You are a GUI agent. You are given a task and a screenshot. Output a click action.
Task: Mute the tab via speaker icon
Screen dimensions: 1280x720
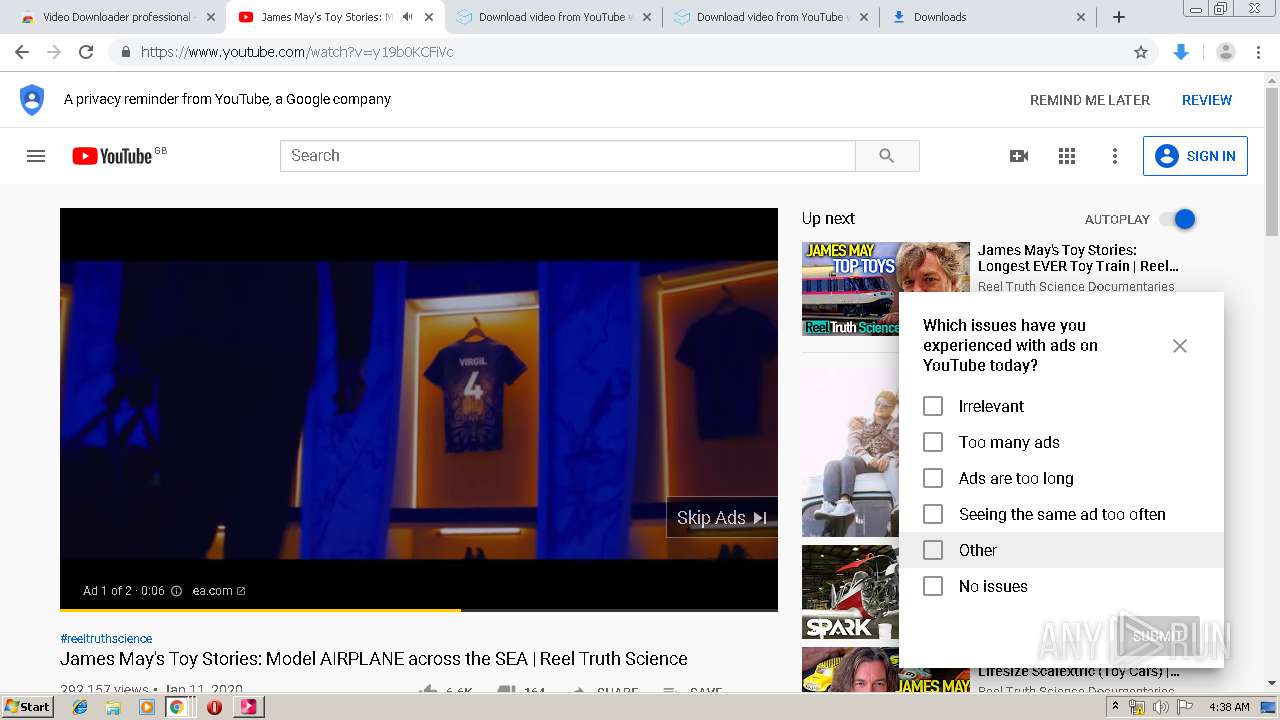pos(407,17)
